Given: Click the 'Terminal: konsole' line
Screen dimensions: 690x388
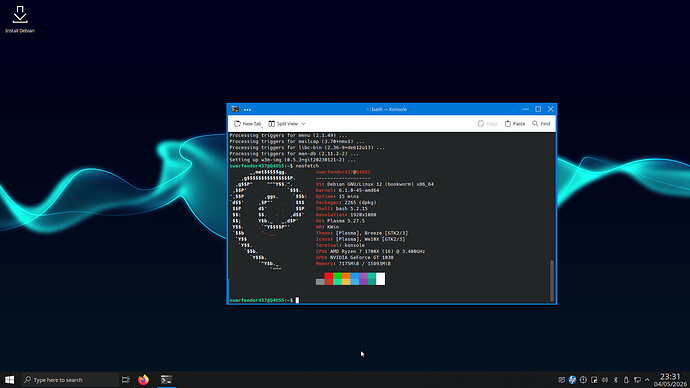Looking at the screenshot, I should (340, 245).
